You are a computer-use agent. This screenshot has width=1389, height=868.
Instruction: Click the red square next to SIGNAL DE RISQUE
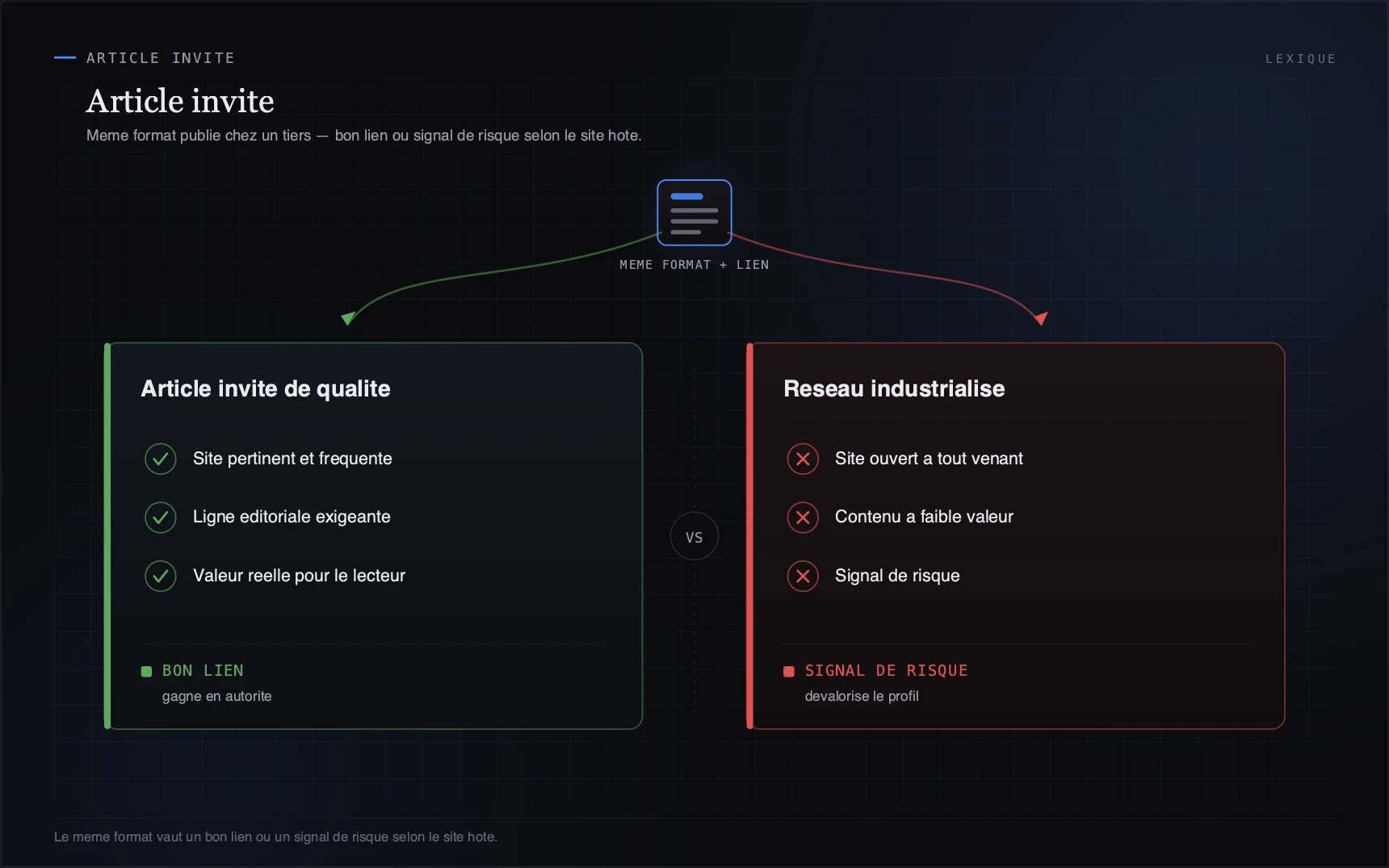[789, 671]
